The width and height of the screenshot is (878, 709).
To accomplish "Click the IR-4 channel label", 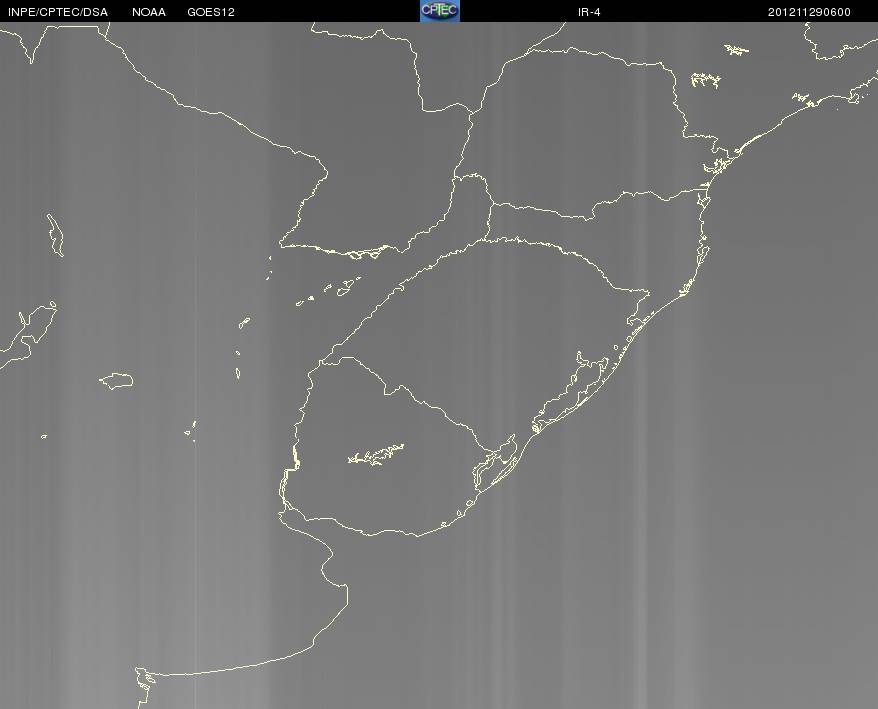I will pyautogui.click(x=589, y=12).
